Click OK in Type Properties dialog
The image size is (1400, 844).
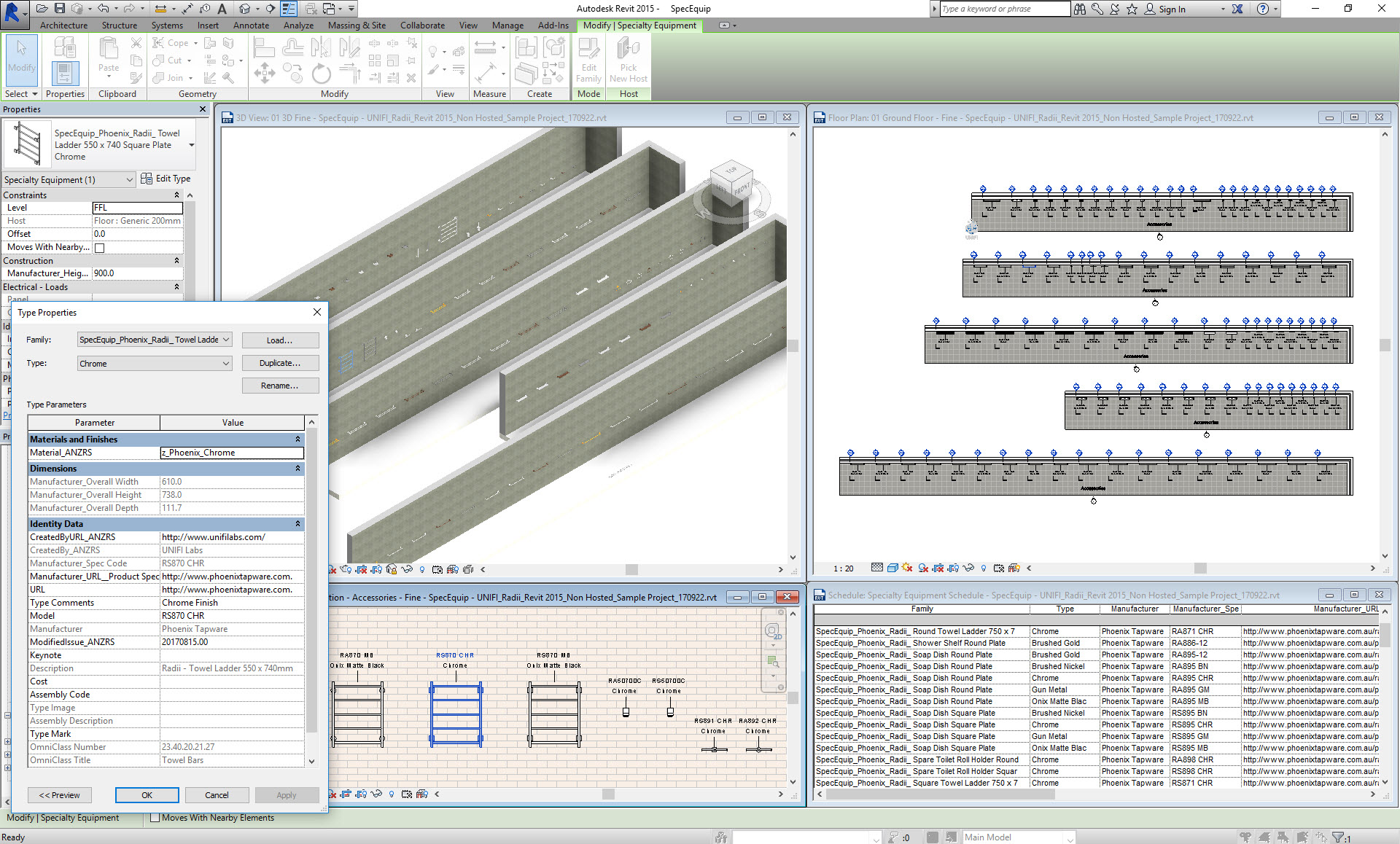coord(147,795)
